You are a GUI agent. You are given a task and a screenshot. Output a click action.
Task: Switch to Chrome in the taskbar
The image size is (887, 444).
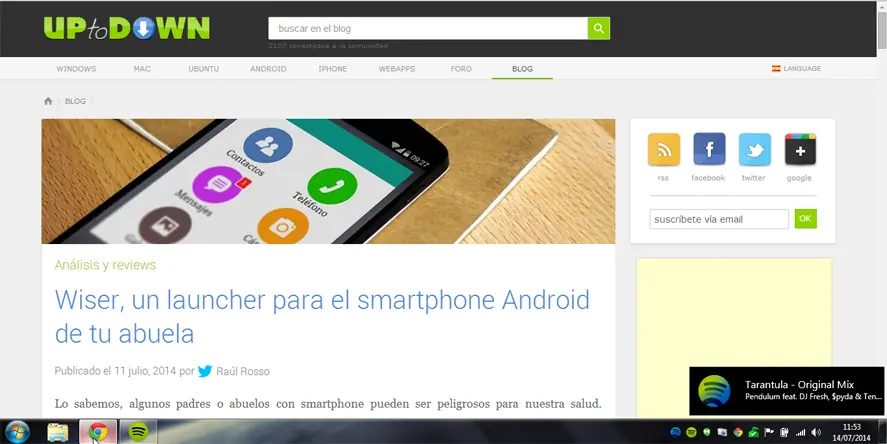tap(98, 432)
